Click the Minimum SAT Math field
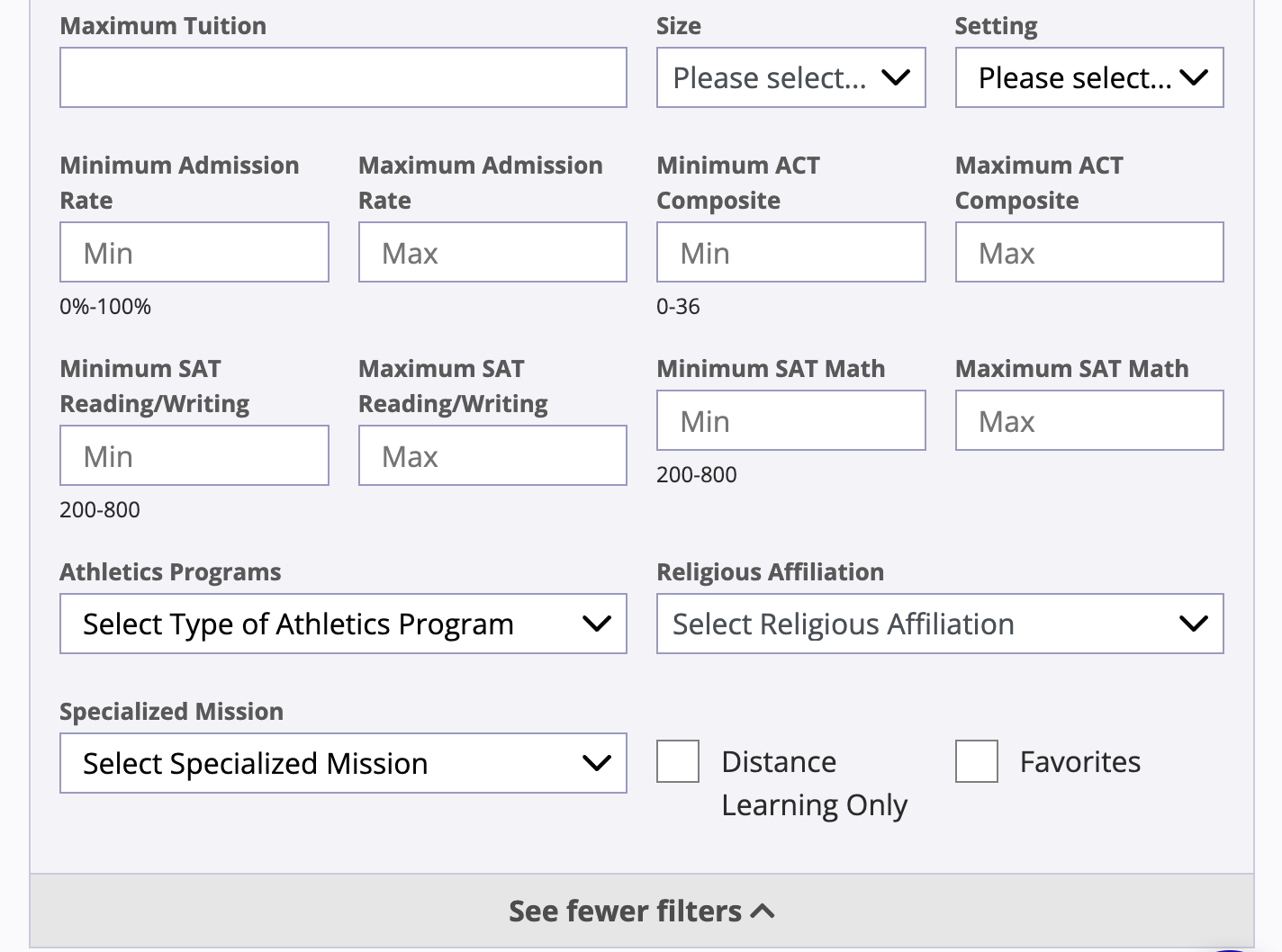 tap(790, 420)
